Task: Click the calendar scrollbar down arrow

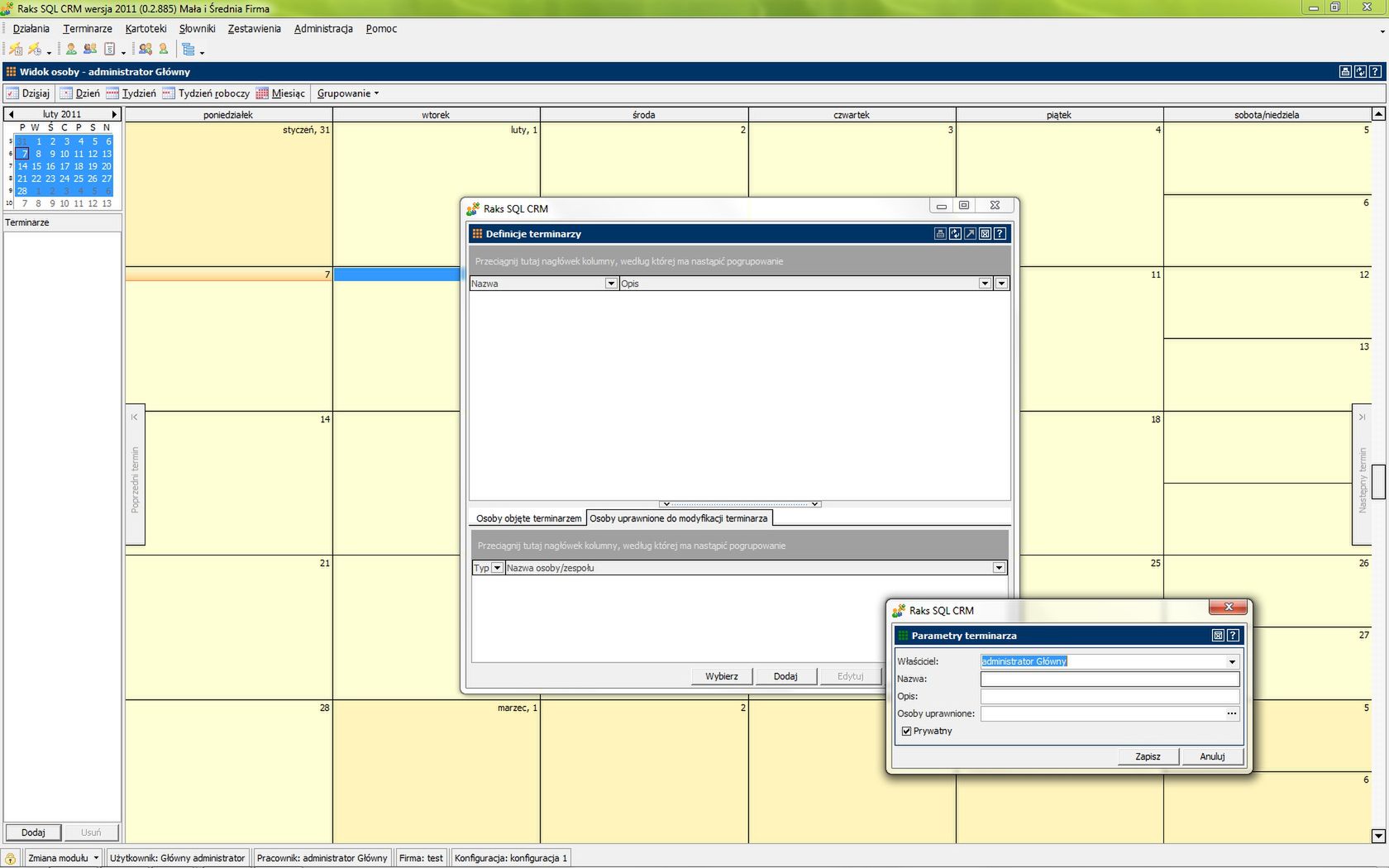Action: tap(1378, 836)
